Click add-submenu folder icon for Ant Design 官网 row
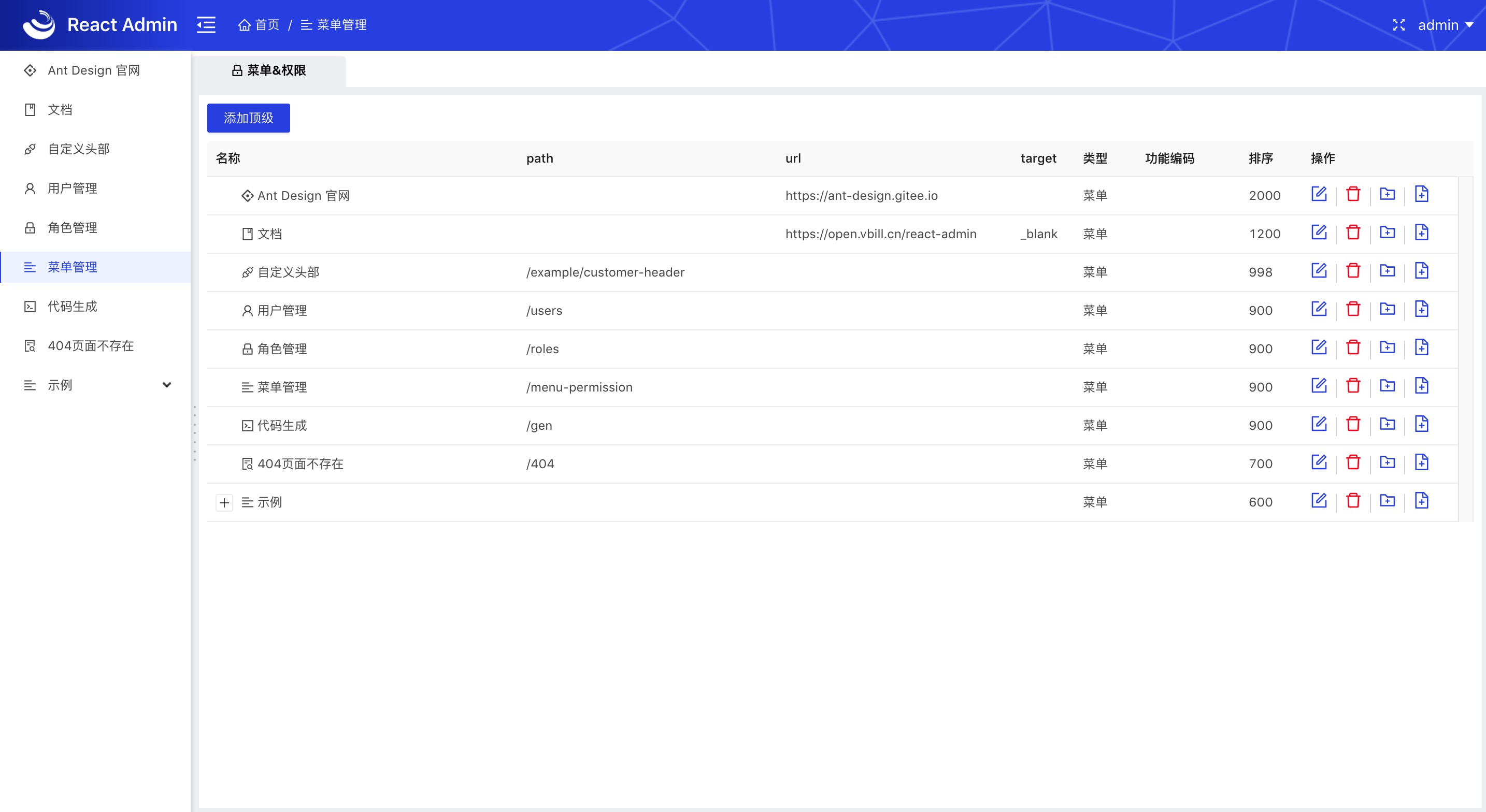1486x812 pixels. [1387, 194]
